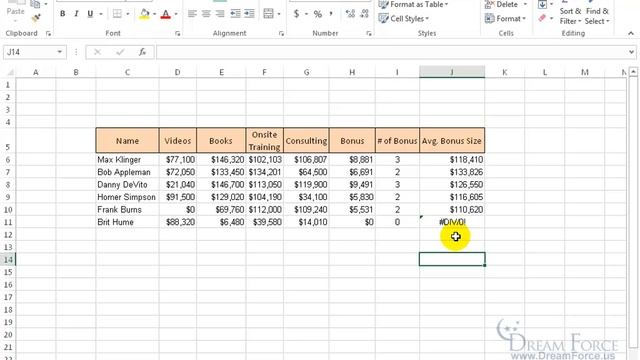
Task: Open the Fill Color dropdown arrow
Action: coord(154,14)
